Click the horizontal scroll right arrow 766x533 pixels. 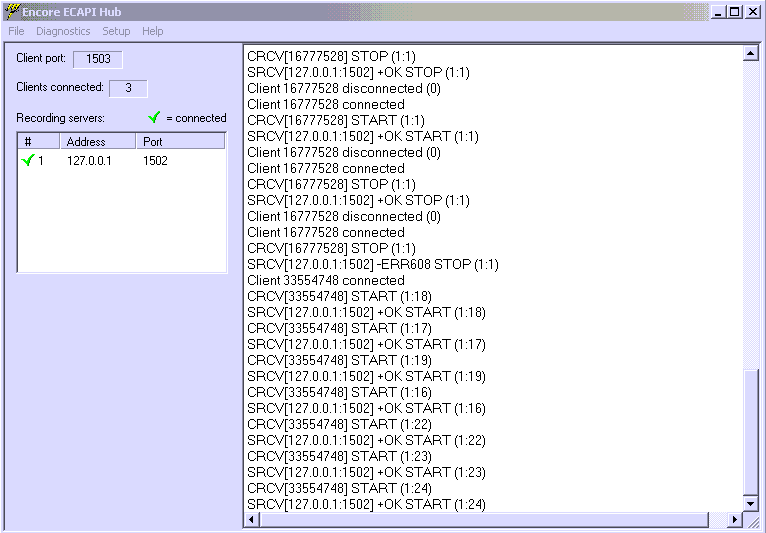click(735, 519)
